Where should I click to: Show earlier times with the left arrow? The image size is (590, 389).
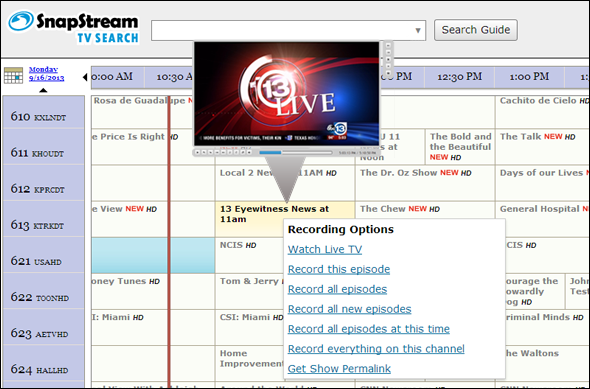click(85, 77)
